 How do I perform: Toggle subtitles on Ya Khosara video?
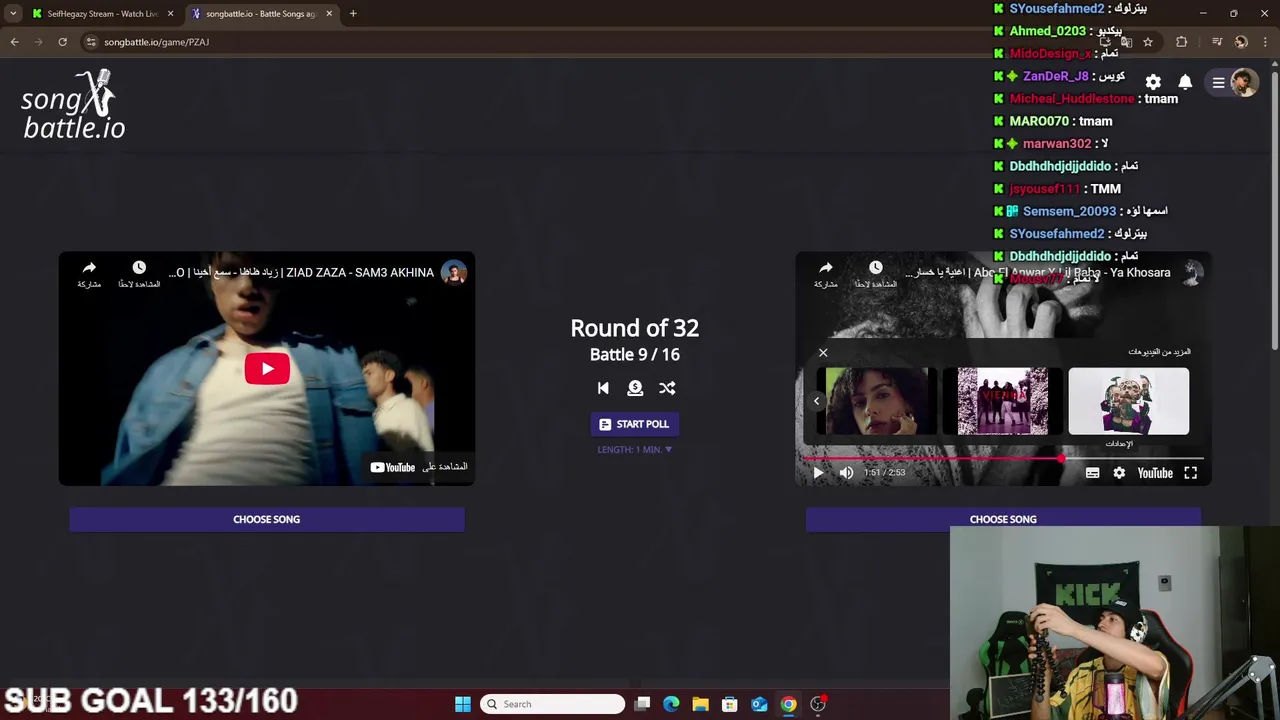click(x=1092, y=473)
